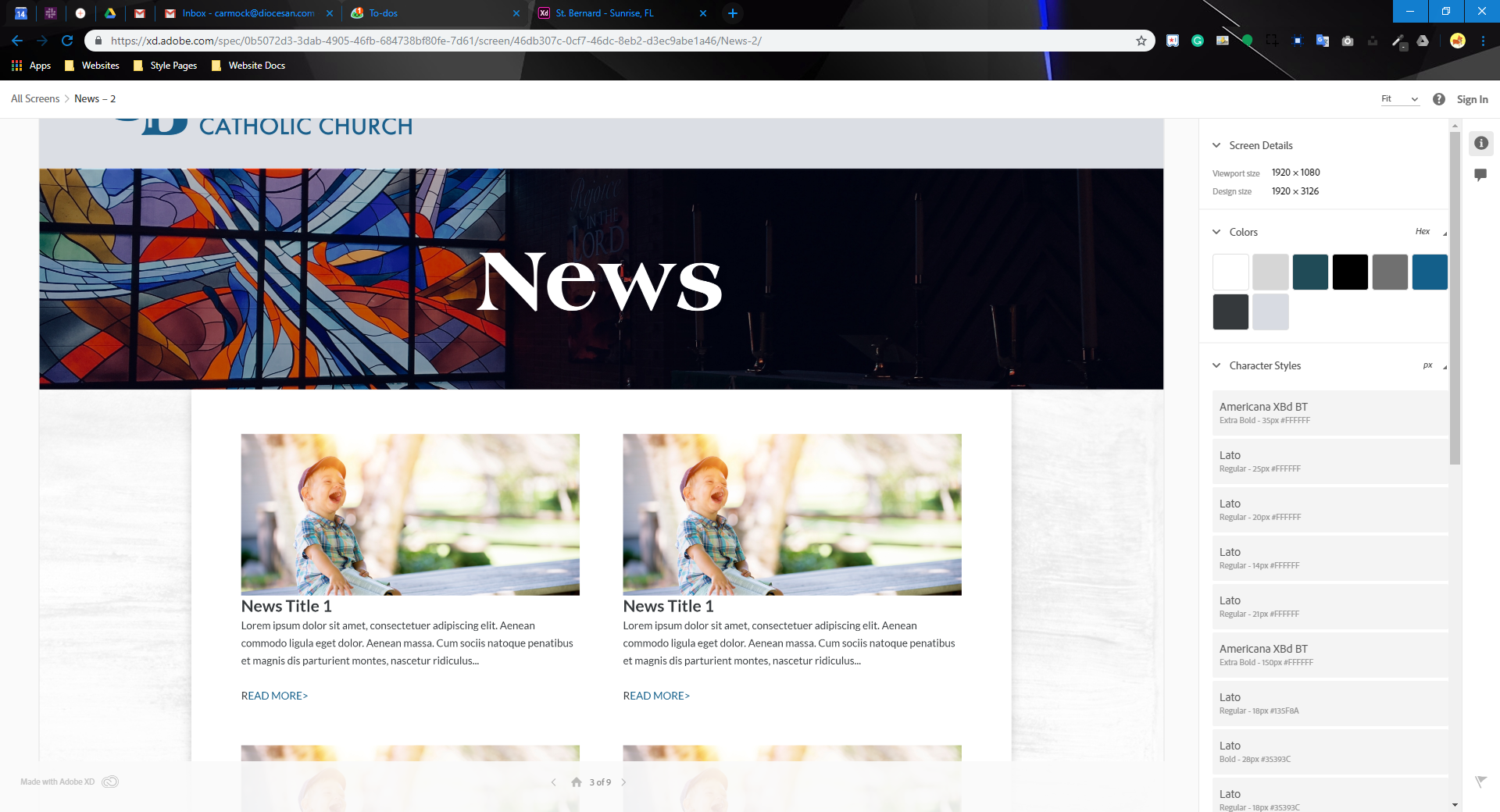Screen dimensions: 1500x812
Task: Open the comments panel speech bubble icon
Action: click(1480, 175)
